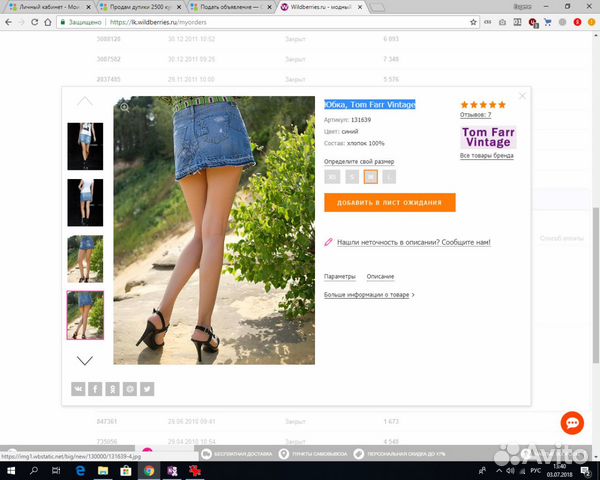This screenshot has height=480, width=600.
Task: Click the Tom Farr Vintage brand logo
Action: (488, 137)
